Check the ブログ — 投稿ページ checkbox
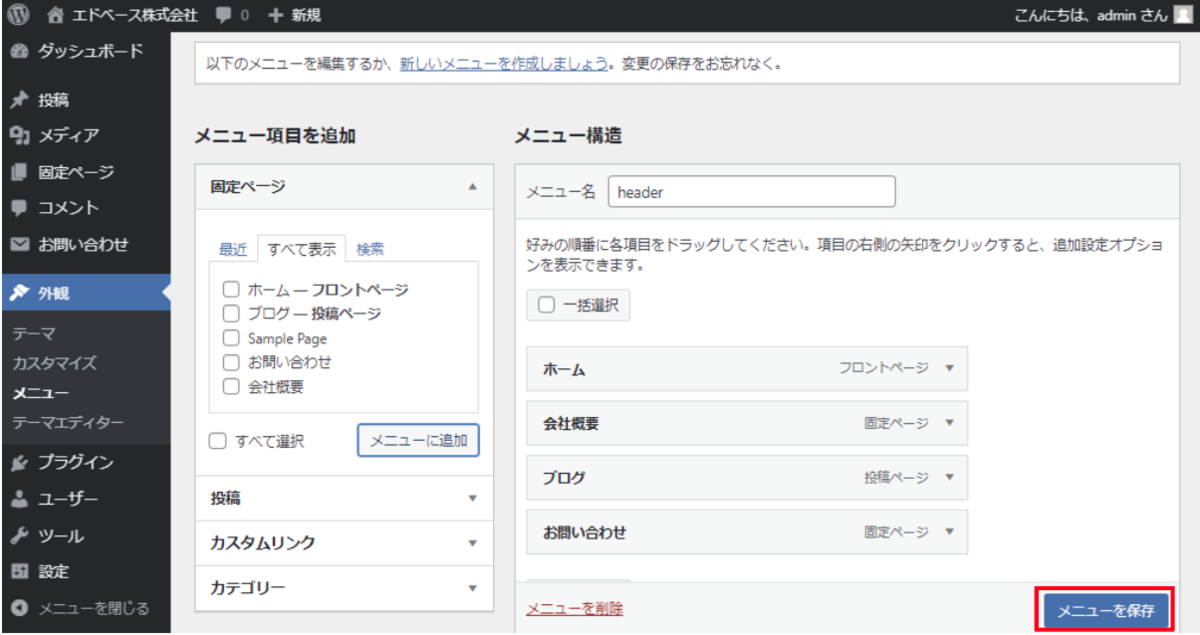This screenshot has height=635, width=1200. coord(231,314)
